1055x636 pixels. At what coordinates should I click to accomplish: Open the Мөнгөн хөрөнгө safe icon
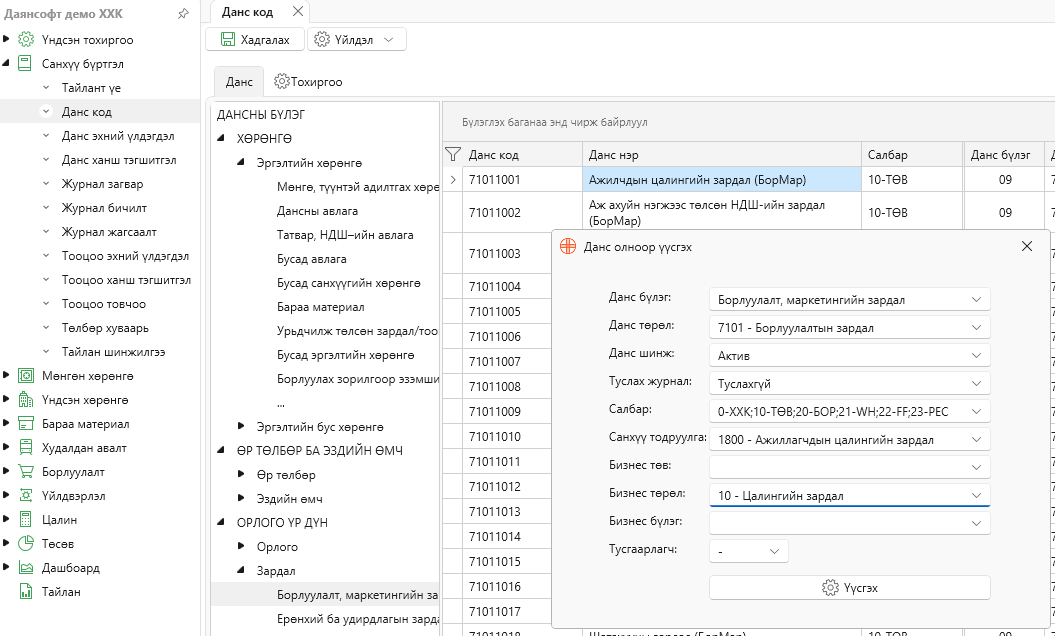[26, 376]
